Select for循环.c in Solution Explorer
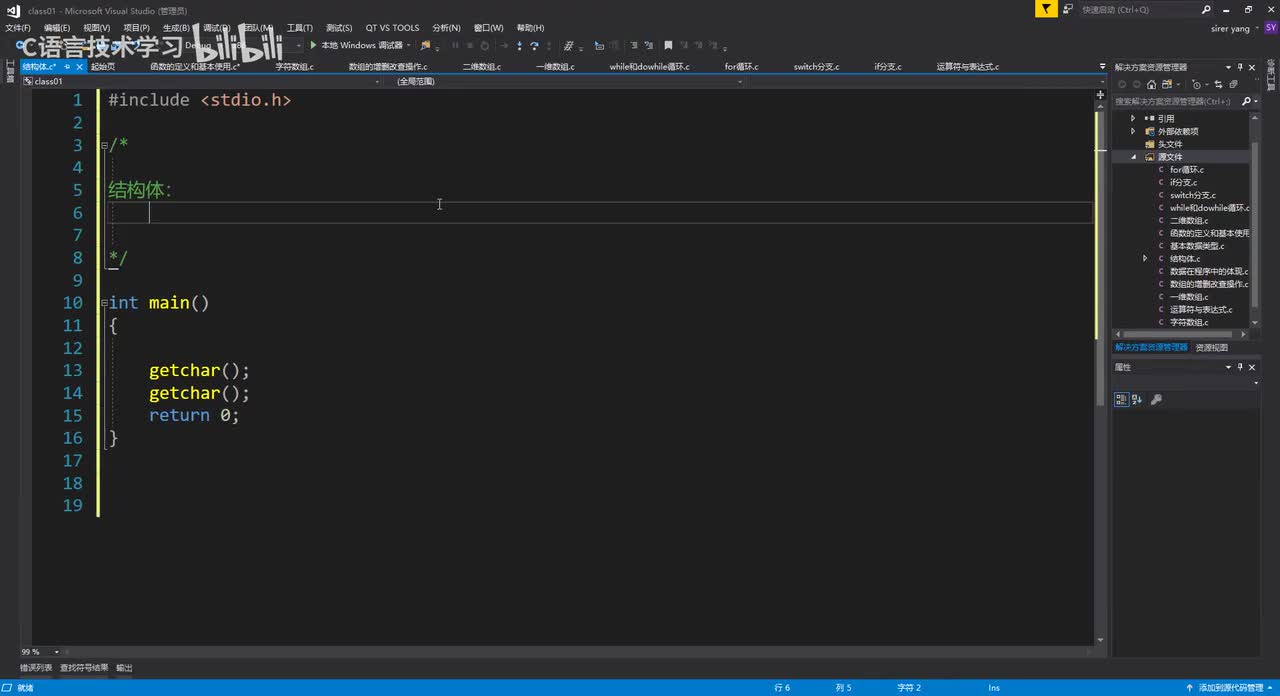The image size is (1280, 696). 1186,169
